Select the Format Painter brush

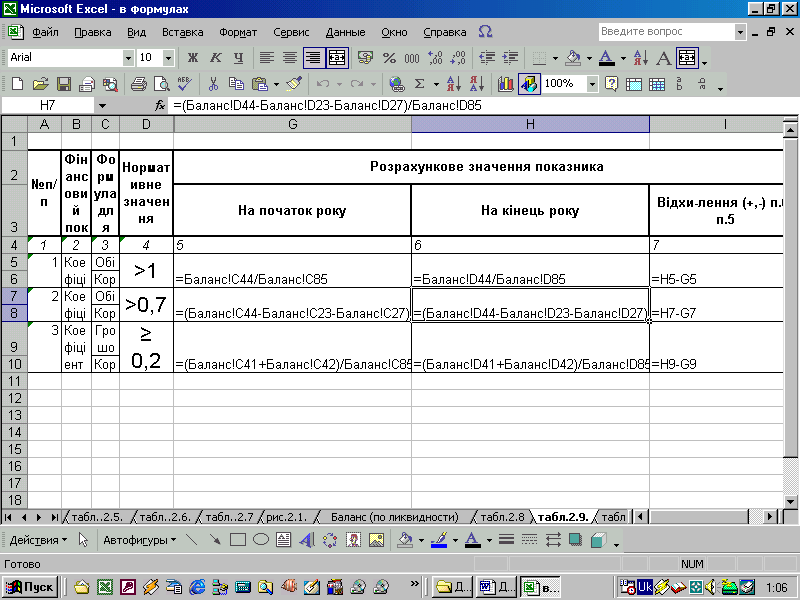click(294, 84)
